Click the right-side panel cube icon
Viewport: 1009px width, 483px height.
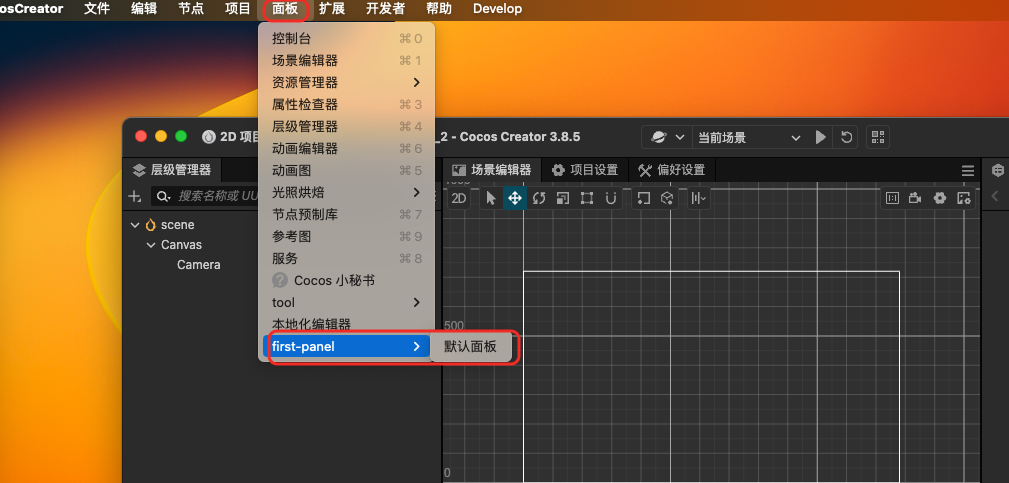[997, 170]
